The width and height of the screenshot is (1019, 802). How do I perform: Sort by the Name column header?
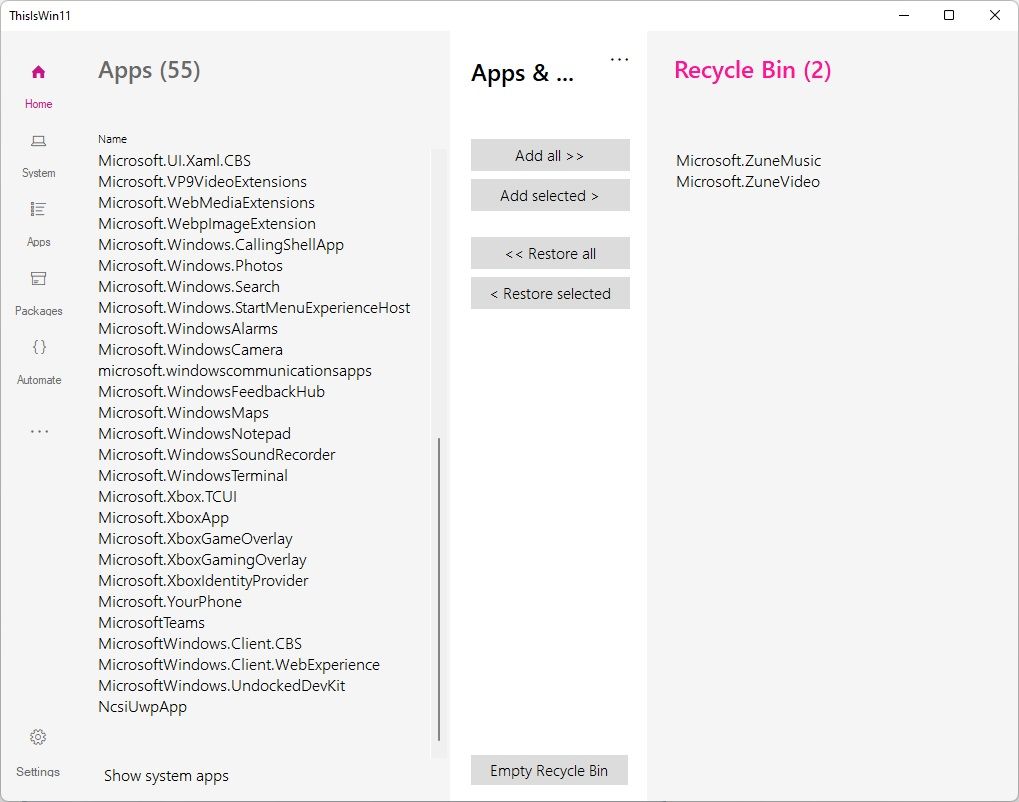pyautogui.click(x=112, y=139)
